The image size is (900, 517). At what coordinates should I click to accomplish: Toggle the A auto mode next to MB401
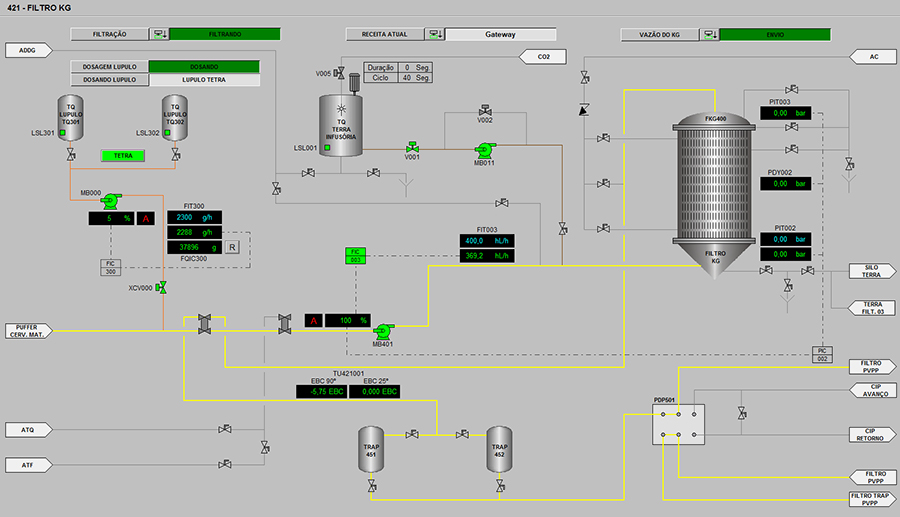(x=313, y=320)
